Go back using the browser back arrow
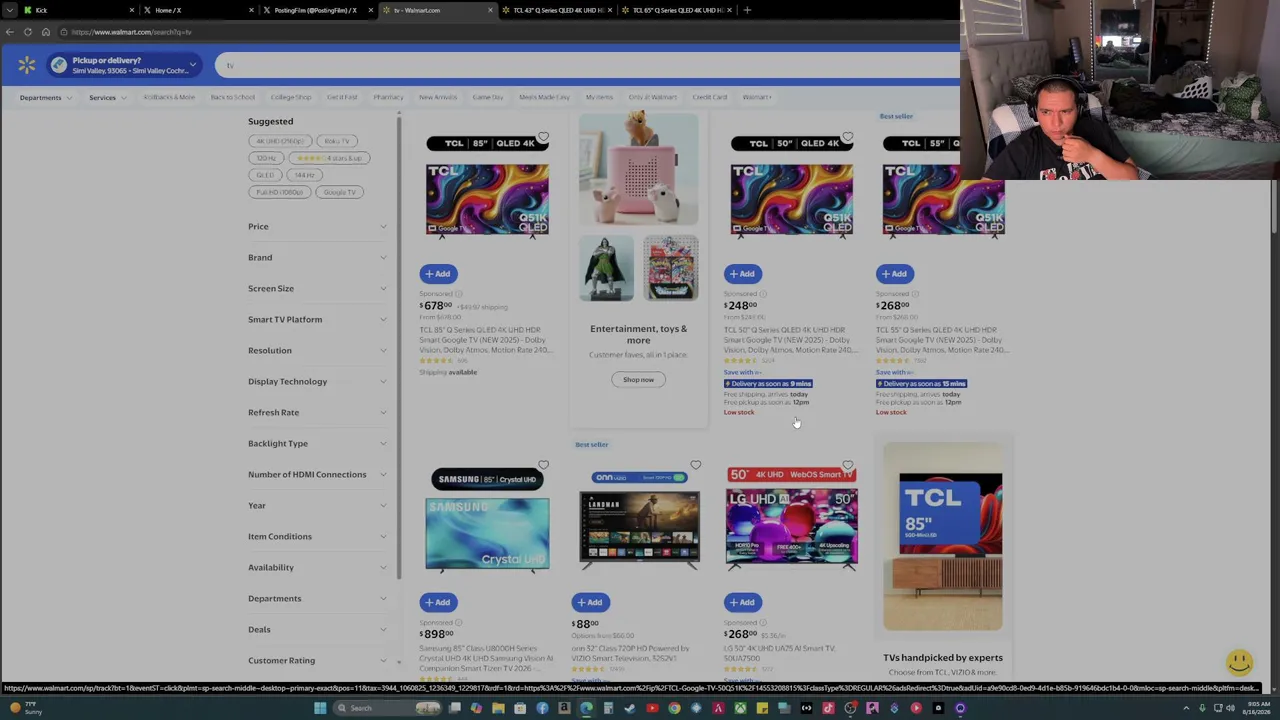This screenshot has height=720, width=1280. pyautogui.click(x=10, y=32)
